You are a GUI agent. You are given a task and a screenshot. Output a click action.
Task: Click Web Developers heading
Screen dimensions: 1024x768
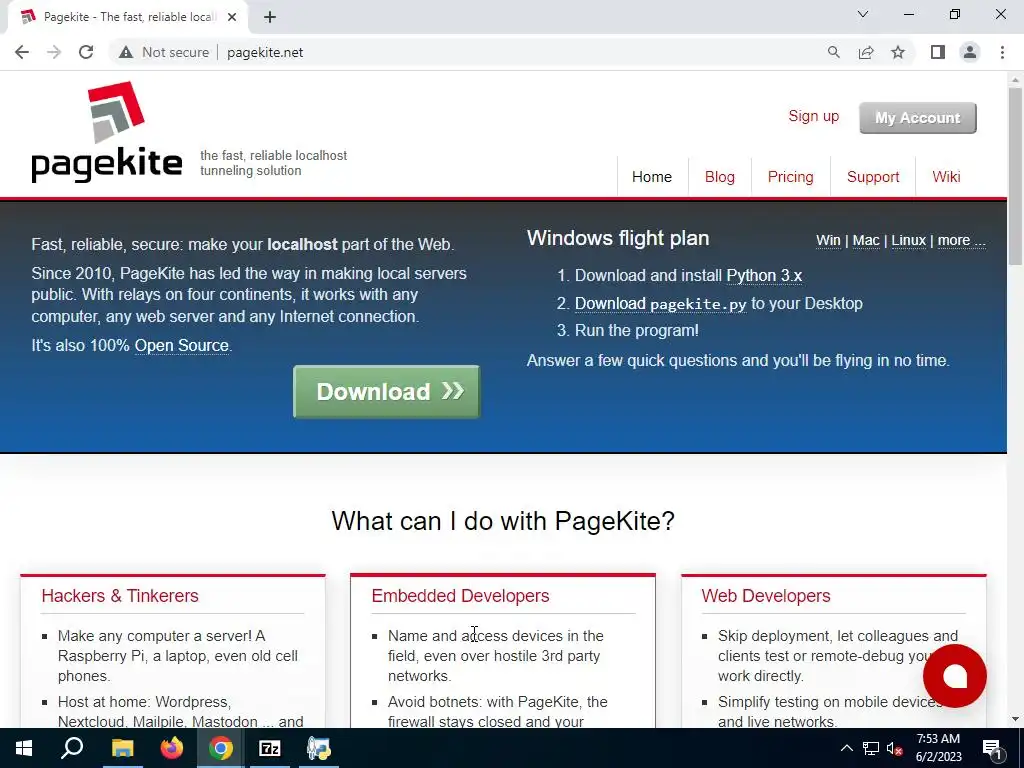765,596
